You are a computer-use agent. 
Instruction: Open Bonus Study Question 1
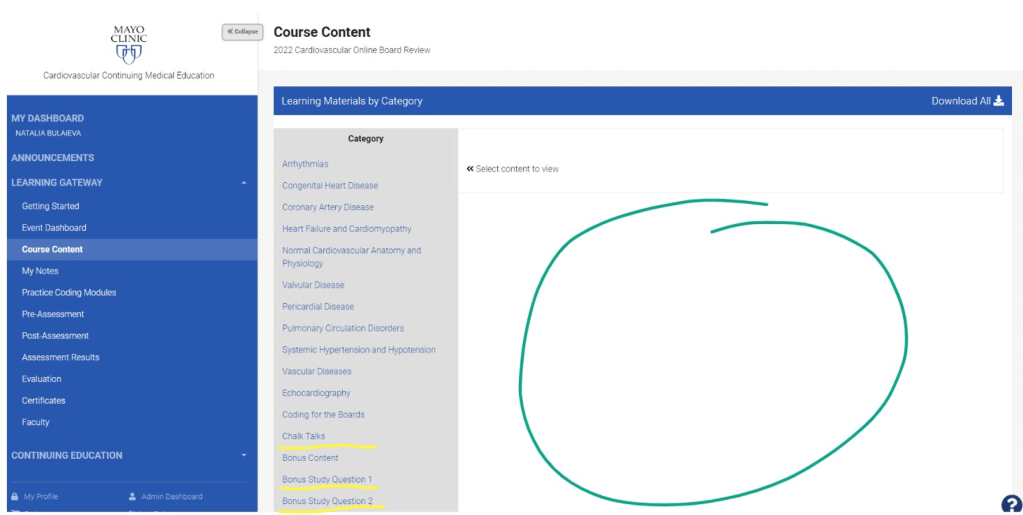click(327, 480)
